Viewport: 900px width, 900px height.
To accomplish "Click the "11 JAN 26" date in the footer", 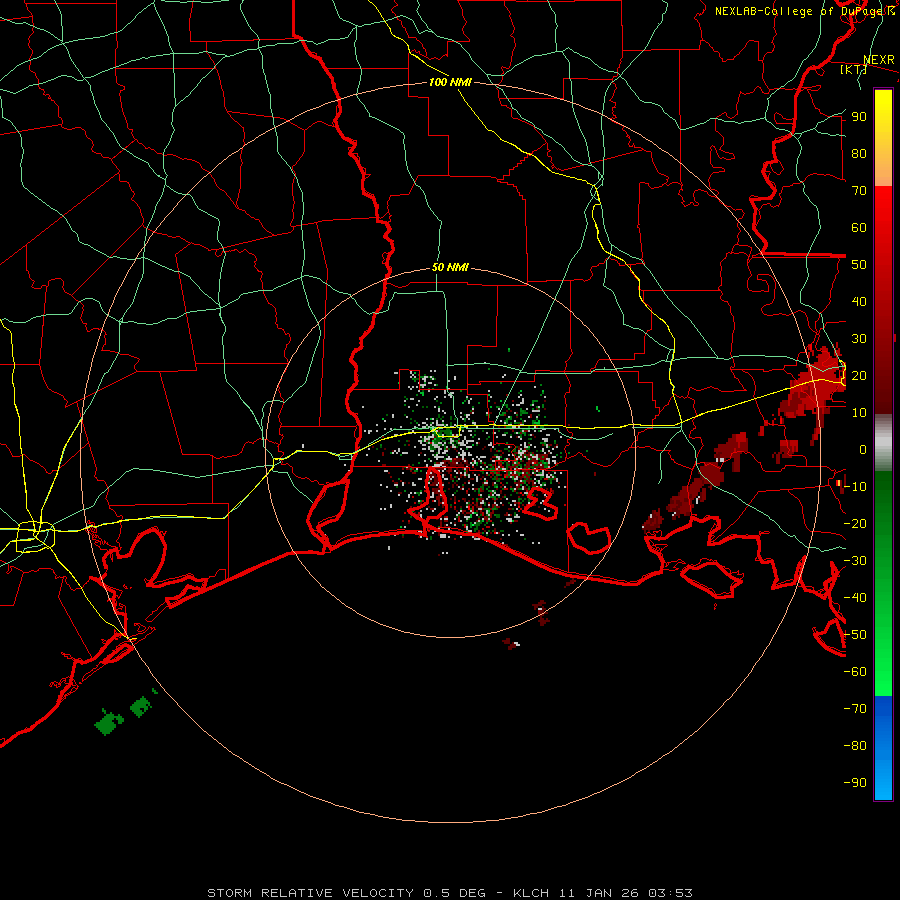I will [601, 893].
